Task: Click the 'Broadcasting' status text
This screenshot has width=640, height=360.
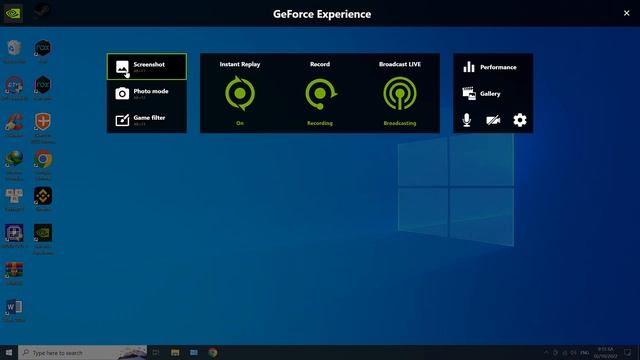Action: tap(400, 123)
